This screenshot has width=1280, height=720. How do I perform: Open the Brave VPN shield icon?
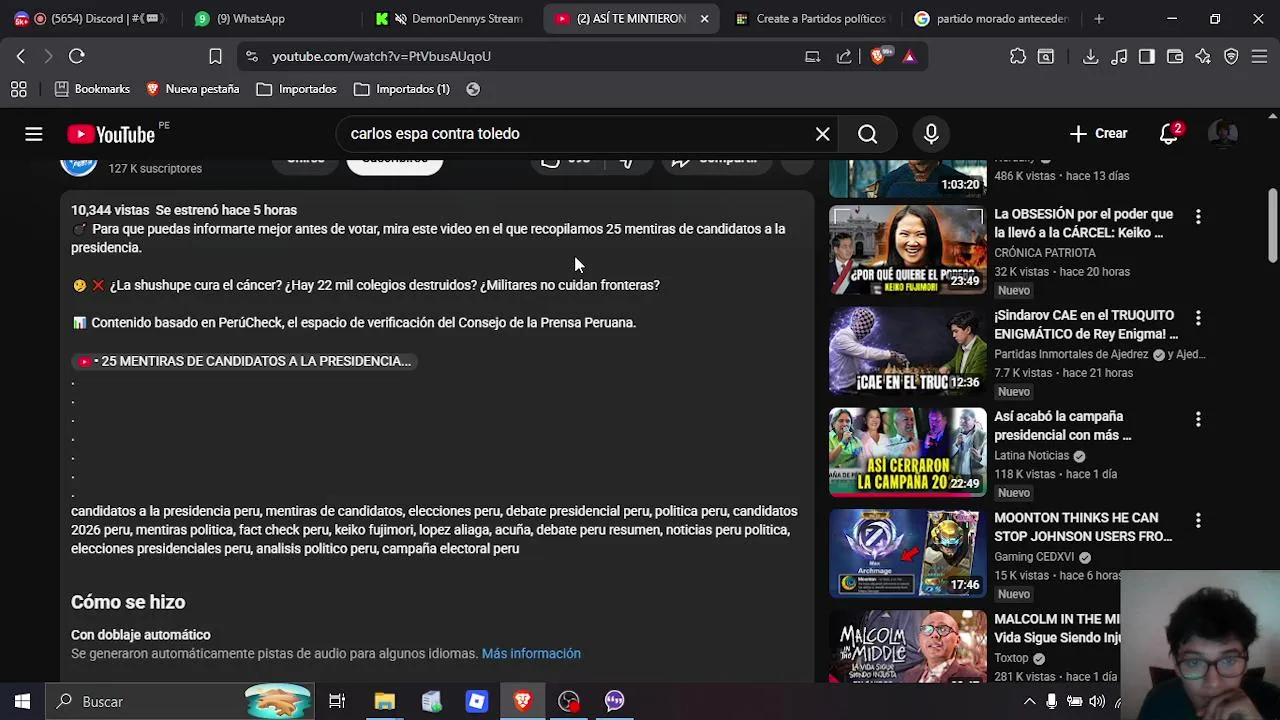tap(1231, 57)
